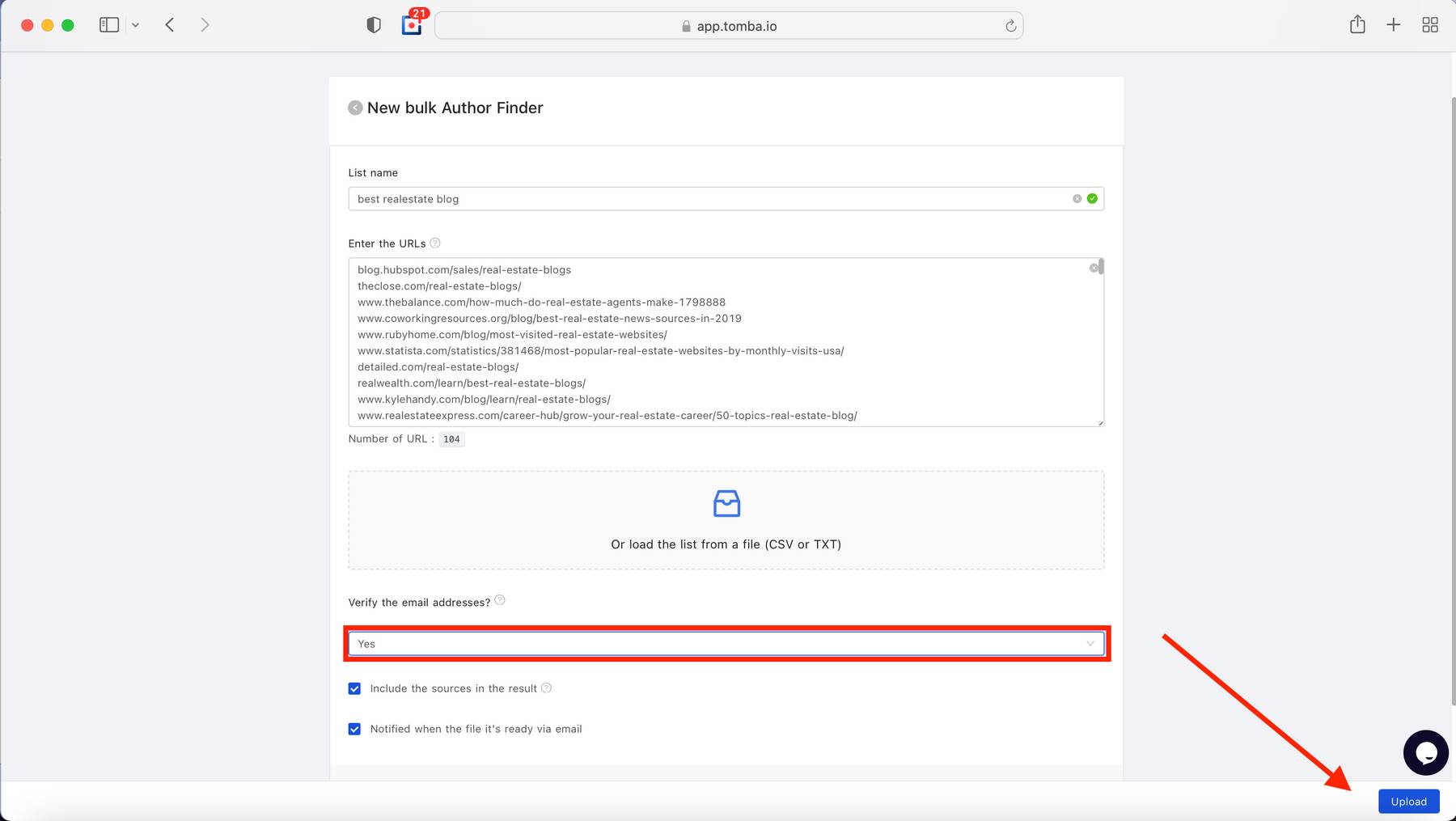Select the www.coworkingresources.org URL line
This screenshot has height=821, width=1456.
pos(549,319)
